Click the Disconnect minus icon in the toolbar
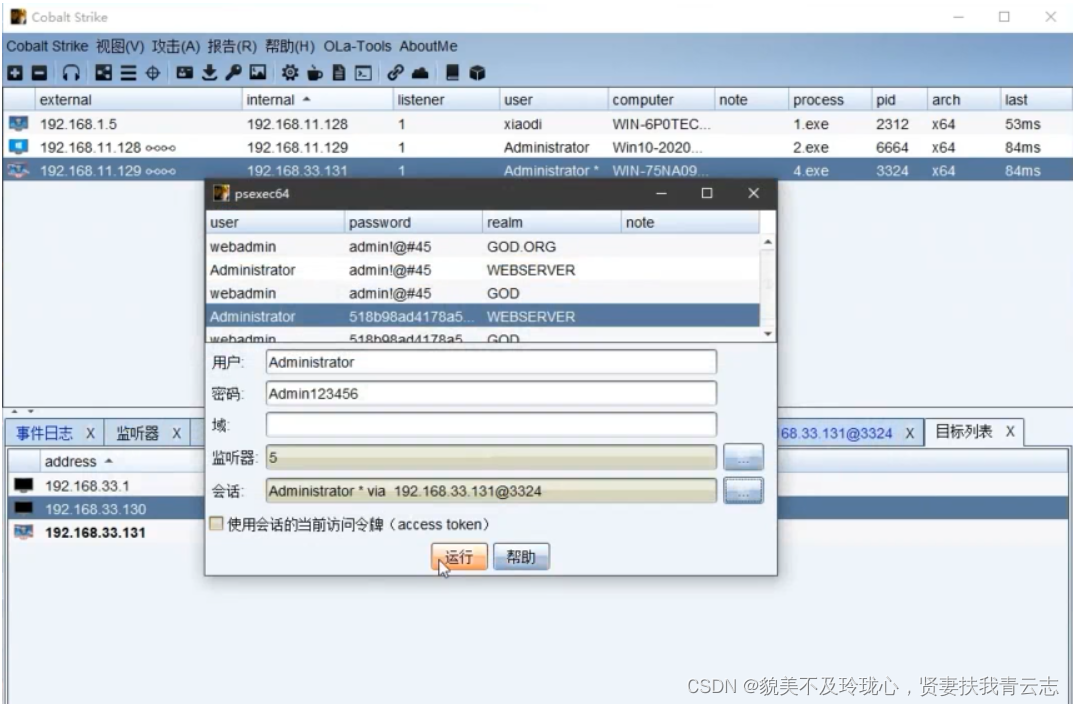Screen dimensions: 1074x706 40,73
